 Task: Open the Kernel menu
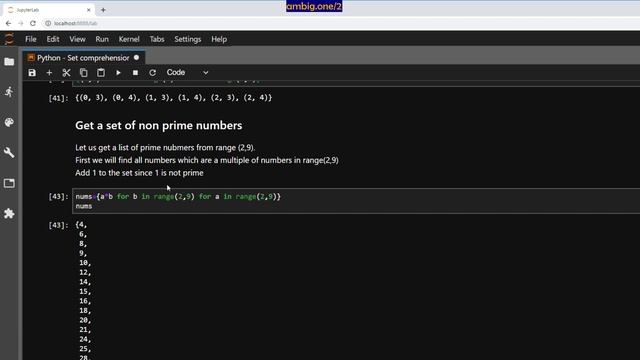pos(129,39)
